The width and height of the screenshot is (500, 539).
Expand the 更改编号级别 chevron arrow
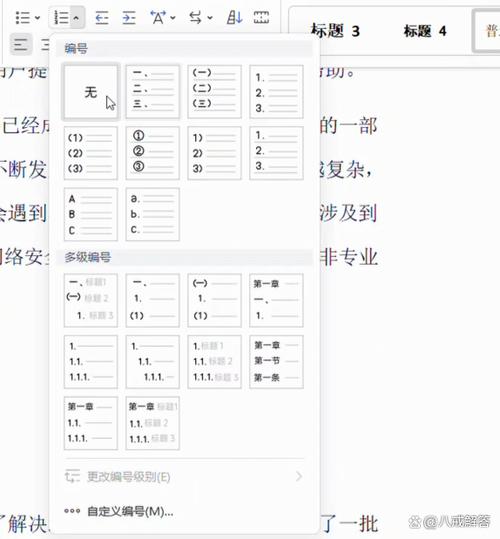[299, 476]
